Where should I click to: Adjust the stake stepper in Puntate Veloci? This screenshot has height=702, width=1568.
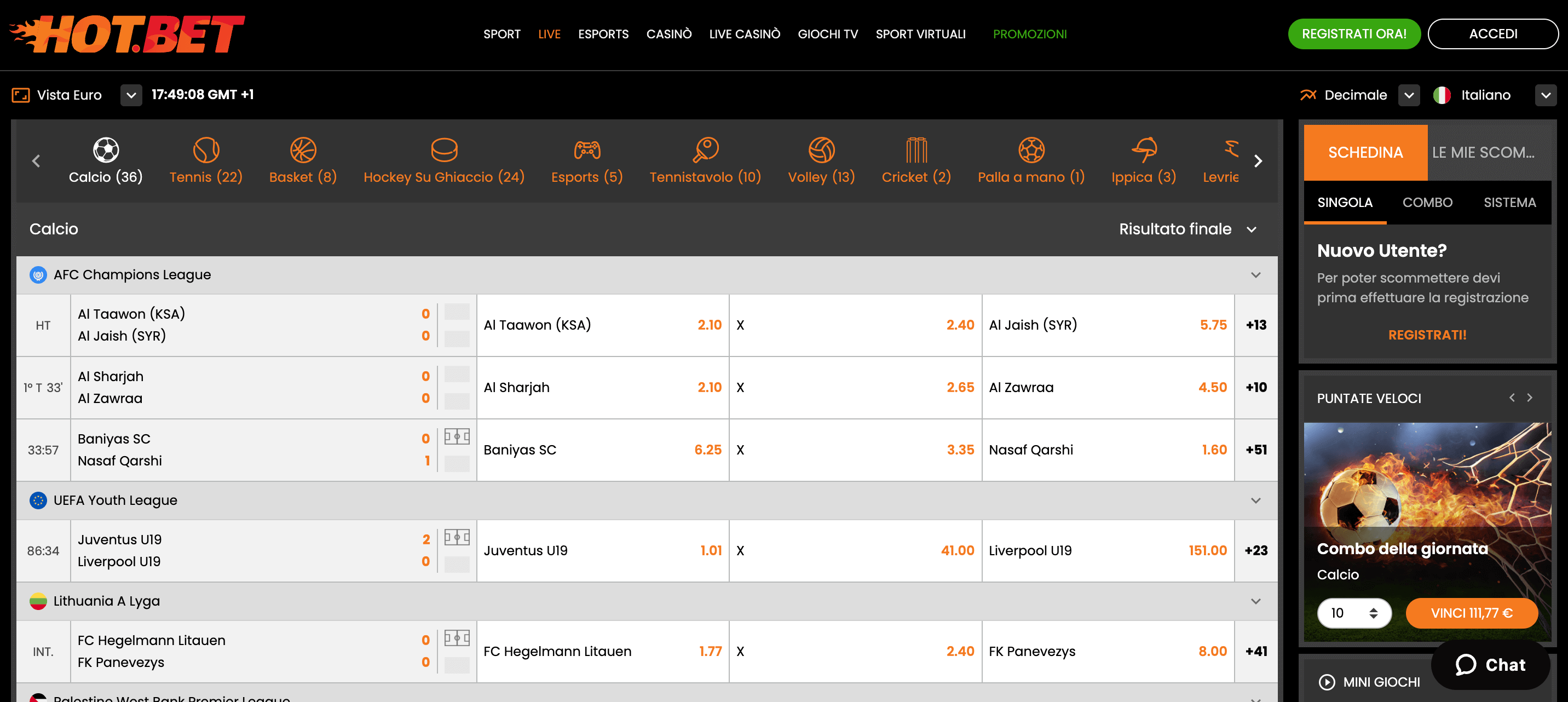tap(1373, 613)
